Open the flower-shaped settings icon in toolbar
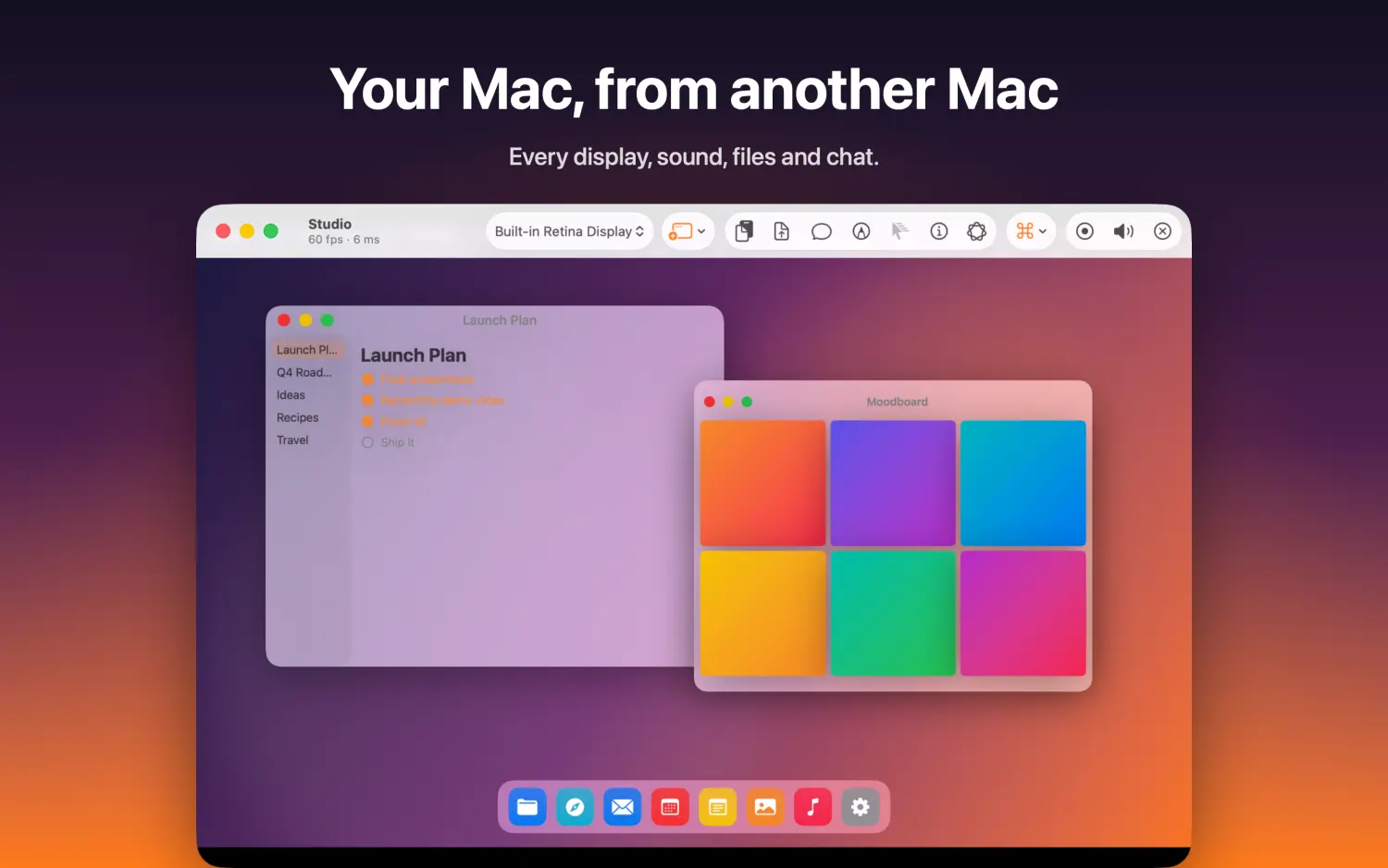 point(977,231)
